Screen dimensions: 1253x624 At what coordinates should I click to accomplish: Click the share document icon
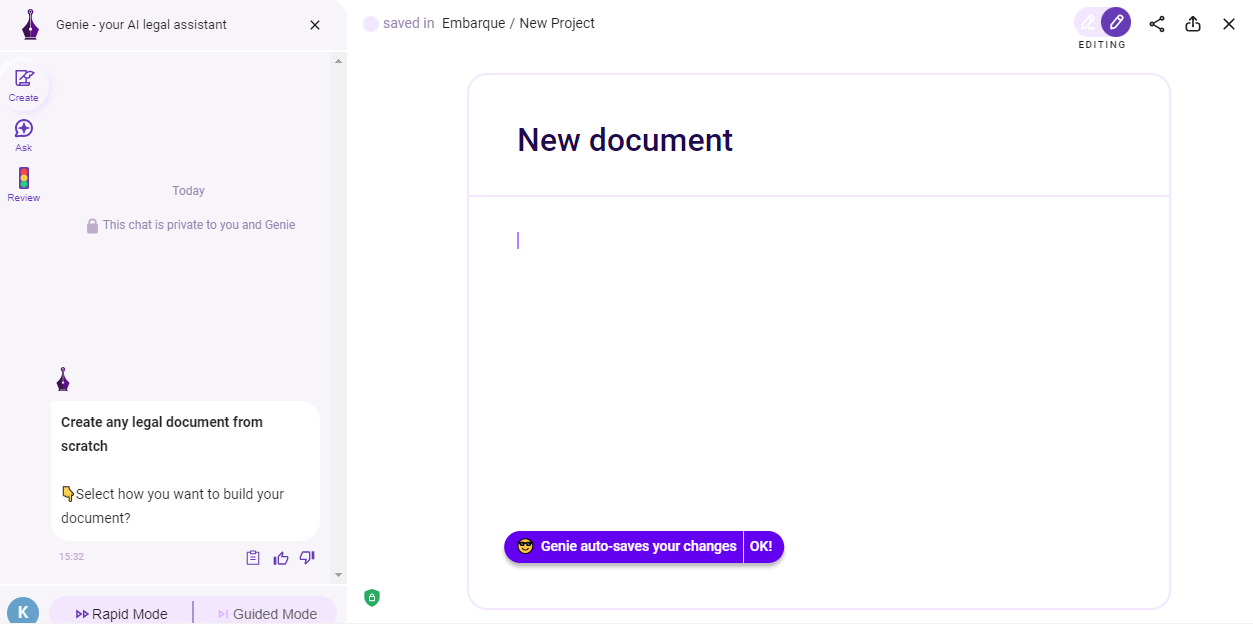pos(1157,24)
